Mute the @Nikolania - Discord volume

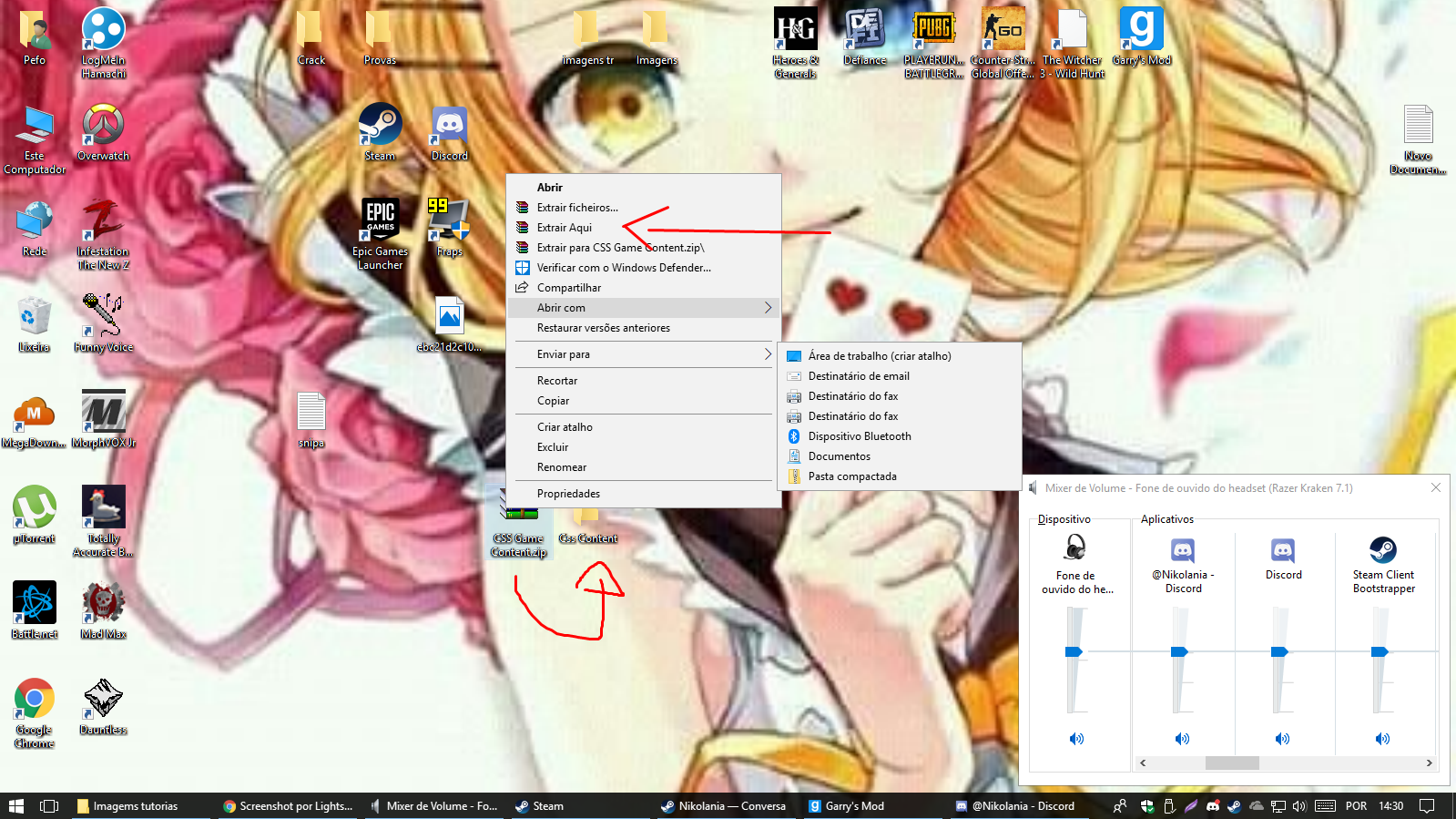[x=1182, y=739]
